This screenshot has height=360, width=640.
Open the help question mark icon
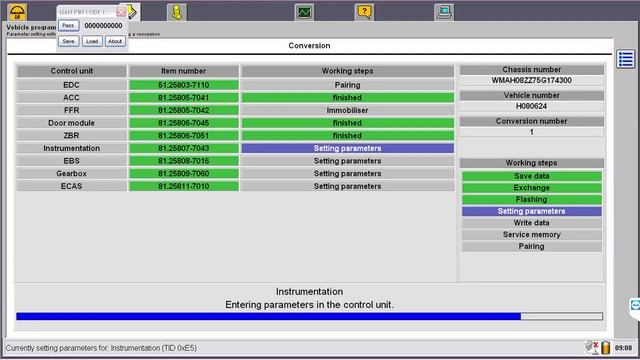click(364, 12)
